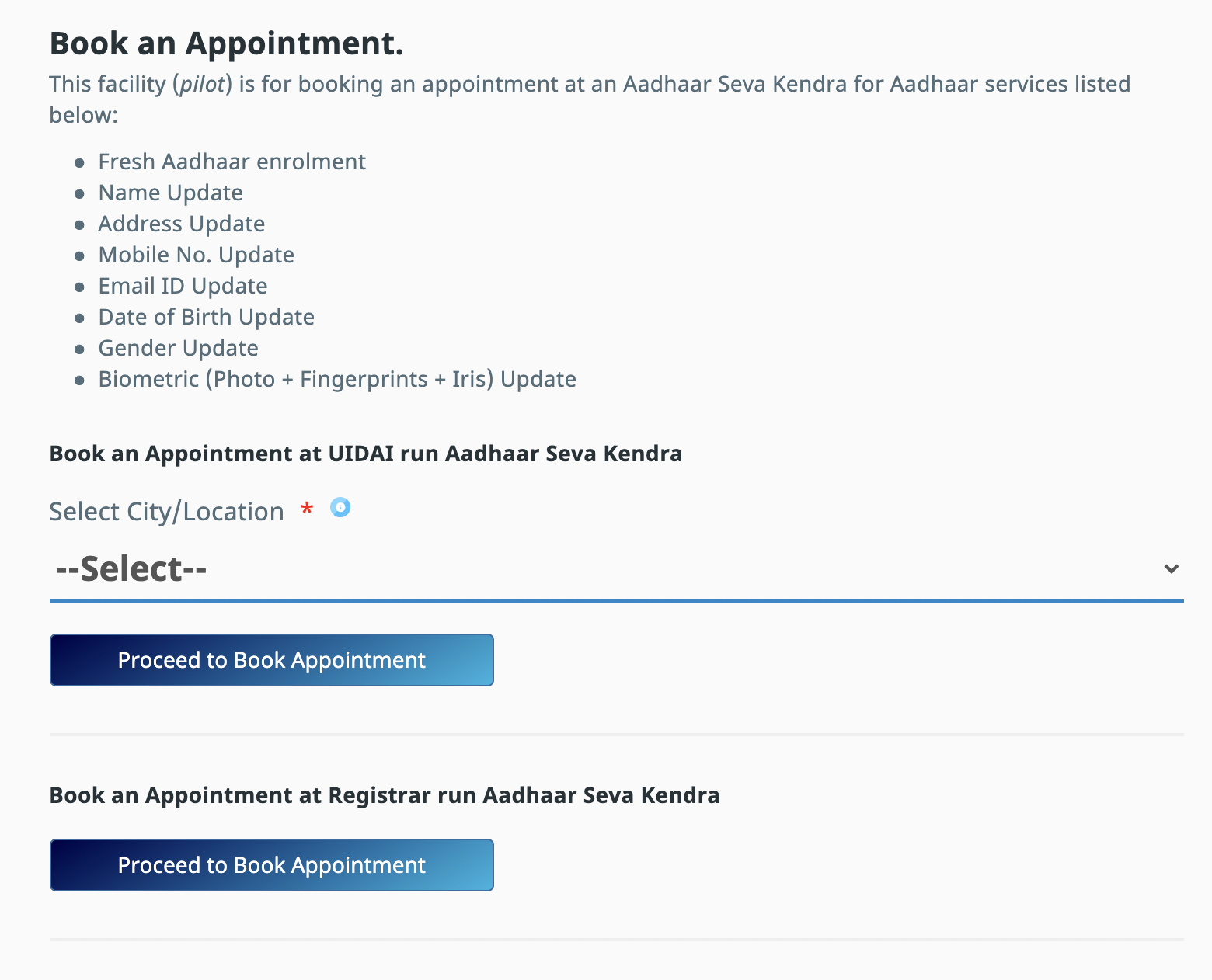Click the 'Book an Appointment.' main heading
Viewport: 1212px width, 980px height.
226,43
